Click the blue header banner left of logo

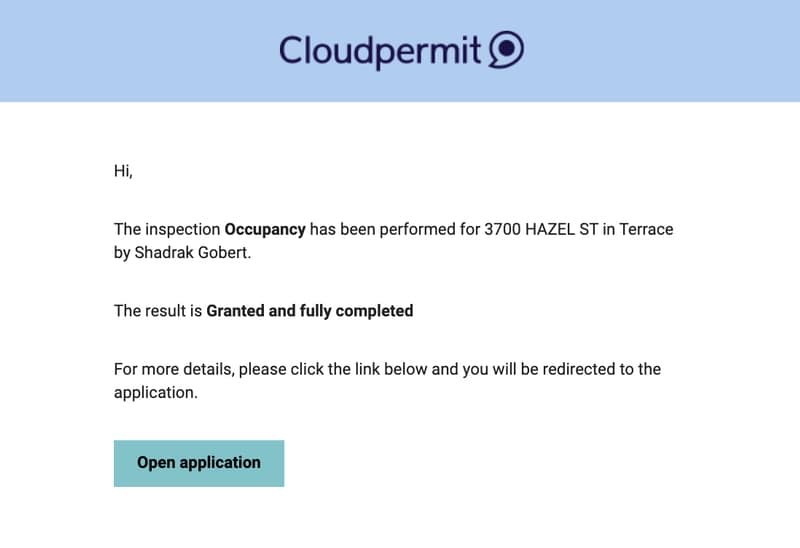[x=139, y=51]
